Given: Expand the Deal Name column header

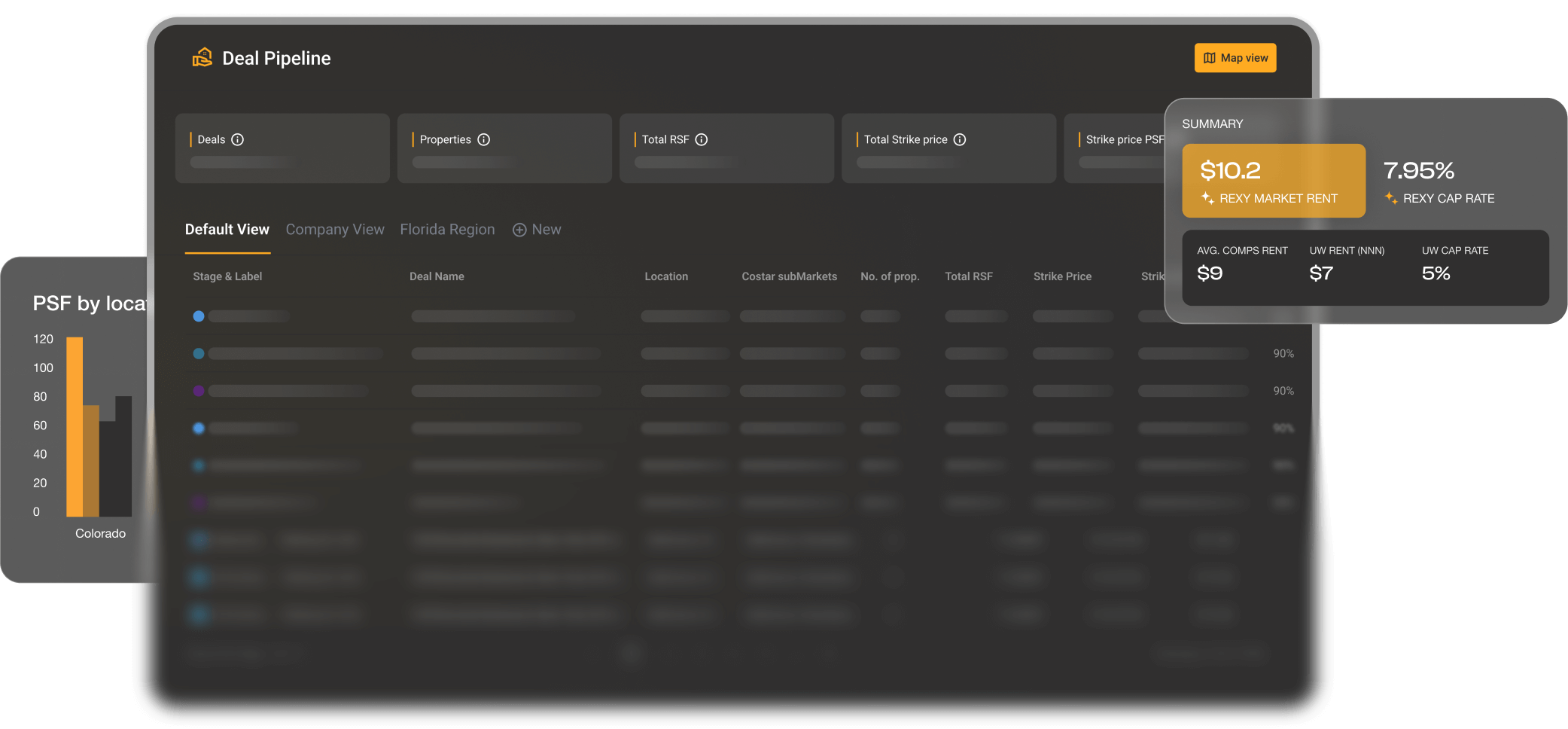Looking at the screenshot, I should pos(437,276).
